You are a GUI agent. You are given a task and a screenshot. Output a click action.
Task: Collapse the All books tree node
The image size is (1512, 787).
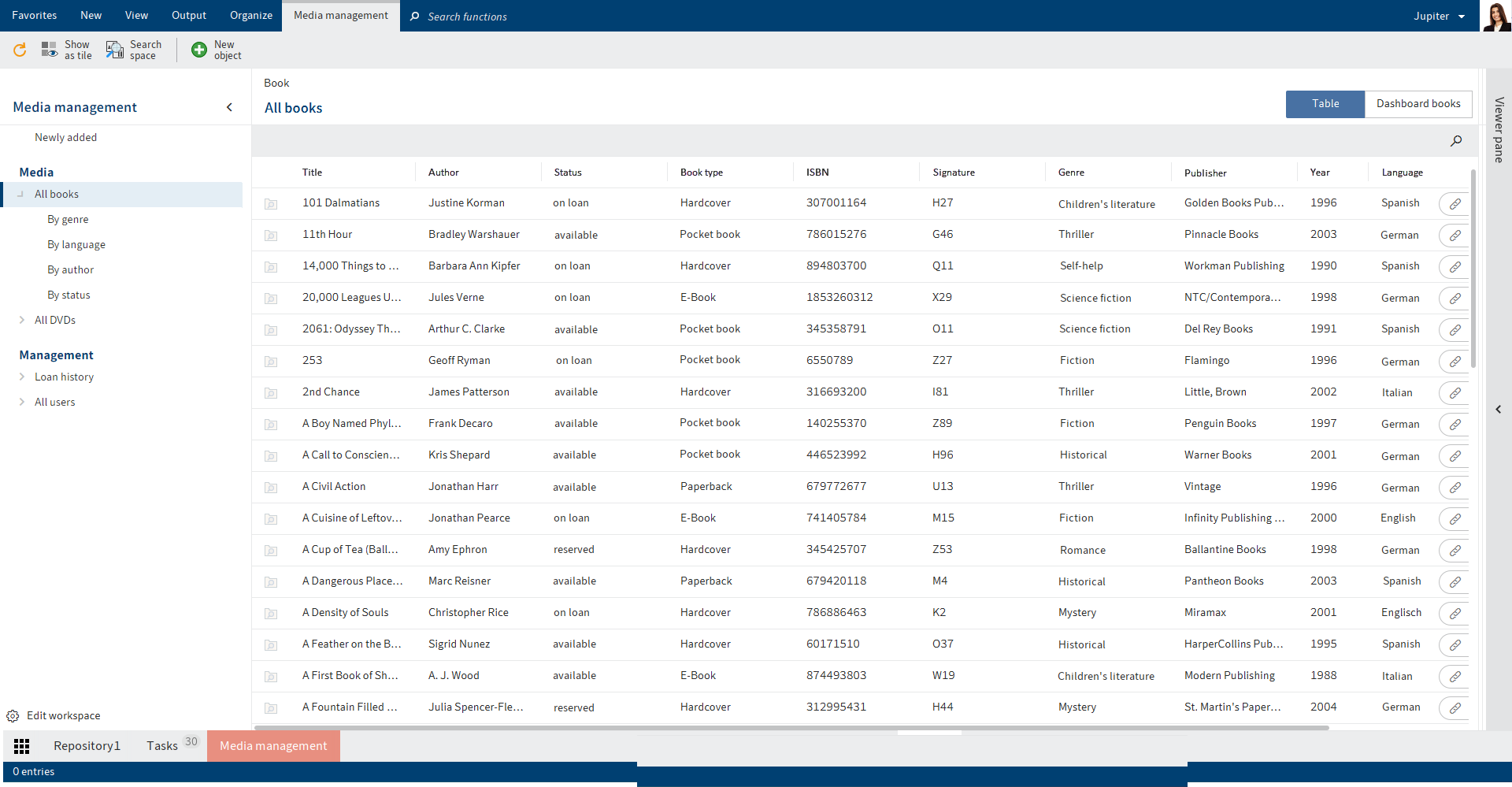(x=21, y=194)
